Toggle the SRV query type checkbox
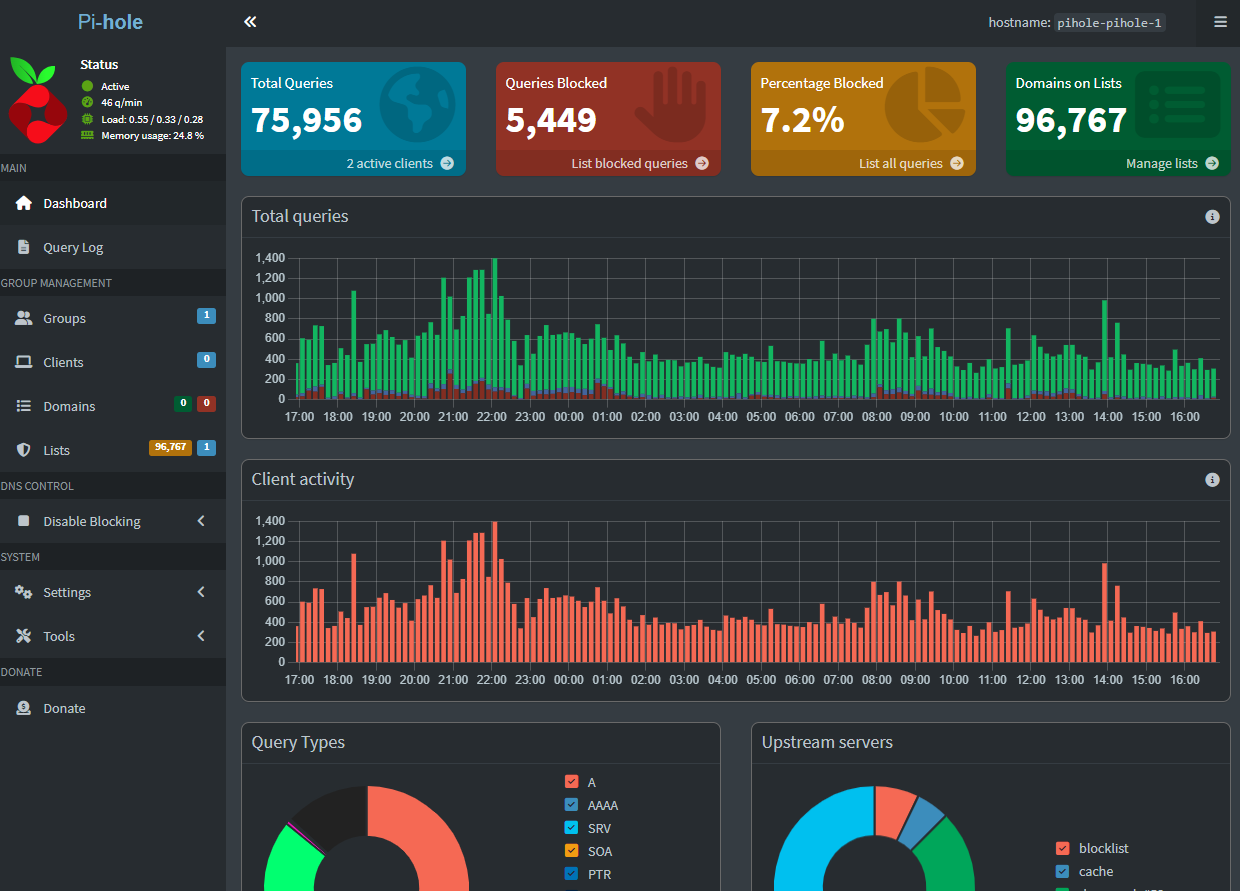Image resolution: width=1240 pixels, height=891 pixels. click(572, 828)
